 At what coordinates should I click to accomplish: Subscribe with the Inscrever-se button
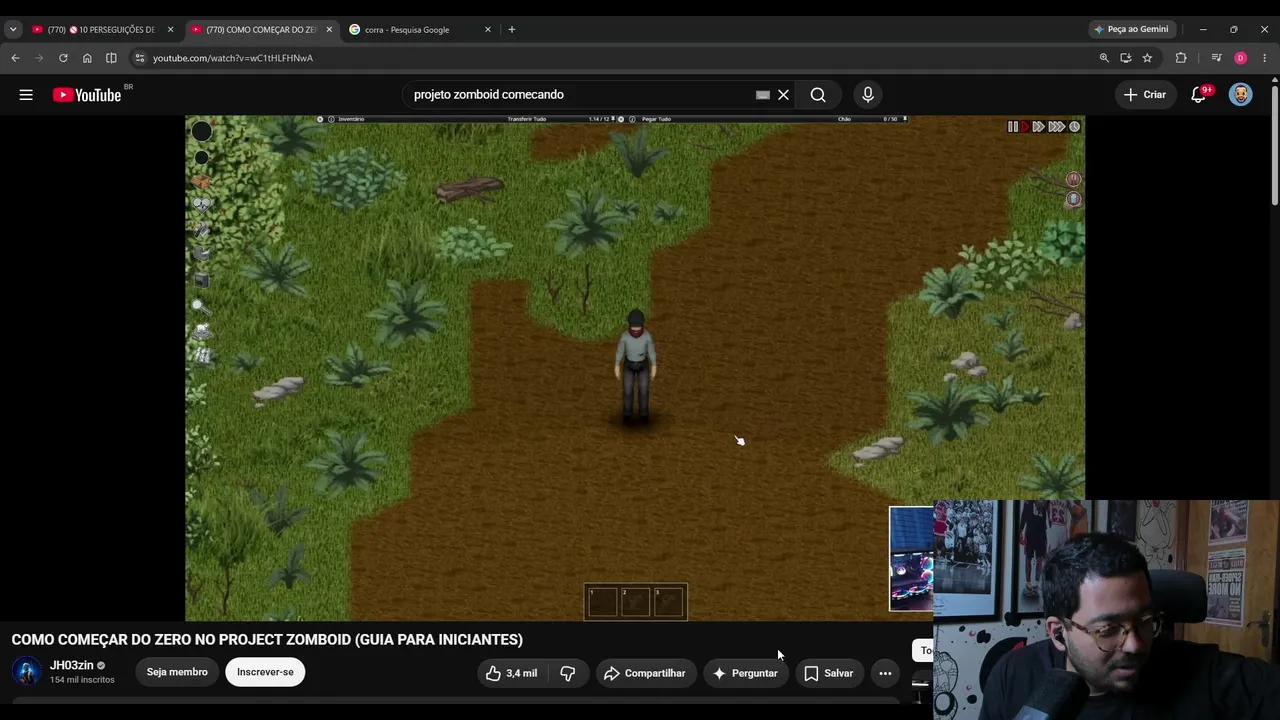click(x=265, y=672)
